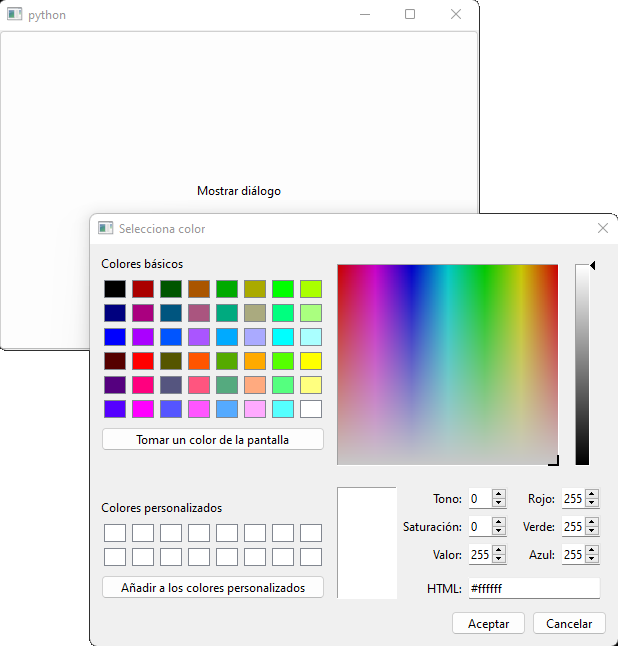The height and width of the screenshot is (646, 618).
Task: Click Añadir a los colores personalizados
Action: 213,587
